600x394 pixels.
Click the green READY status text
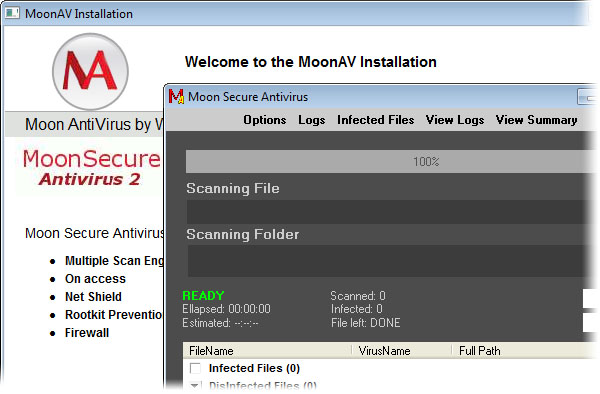click(x=203, y=296)
